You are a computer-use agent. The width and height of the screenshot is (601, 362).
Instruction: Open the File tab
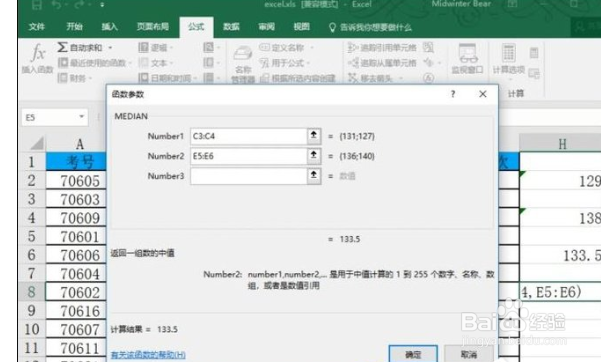pyautogui.click(x=36, y=27)
